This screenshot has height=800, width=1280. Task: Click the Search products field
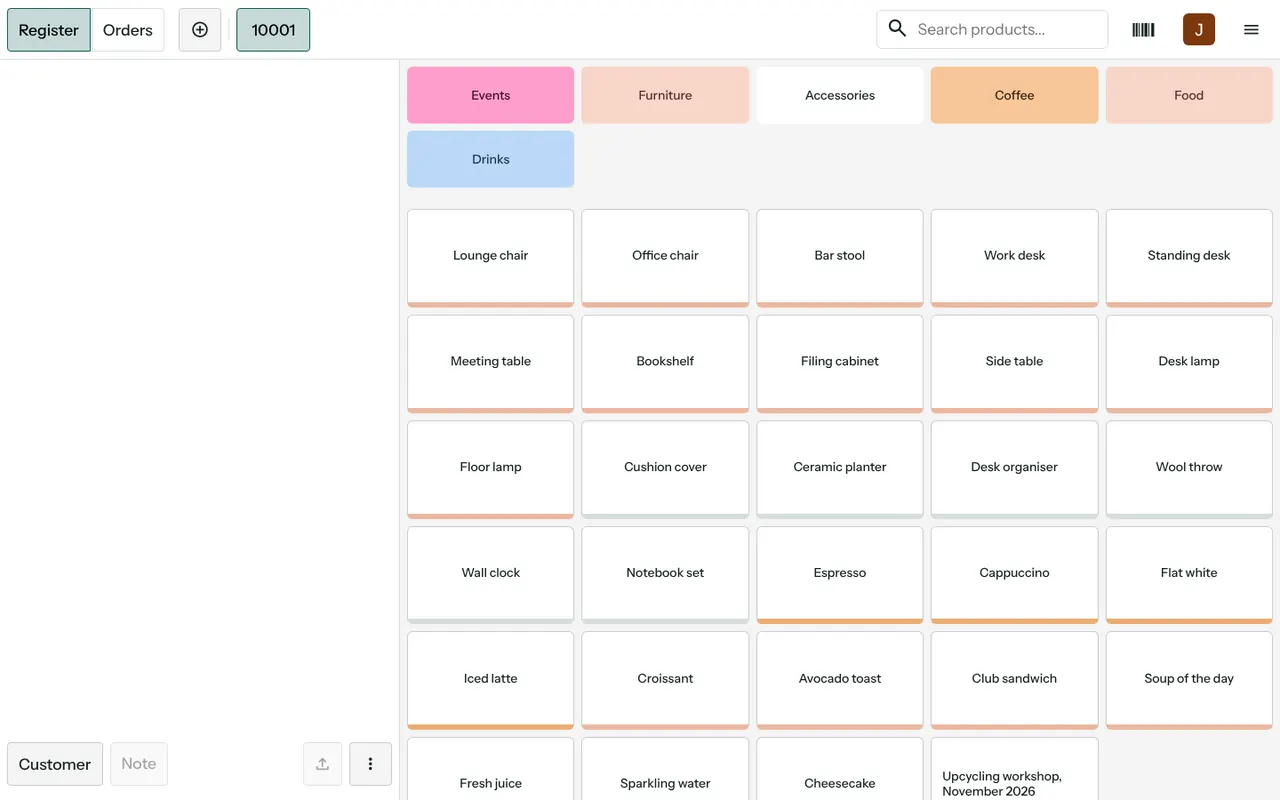pos(992,30)
